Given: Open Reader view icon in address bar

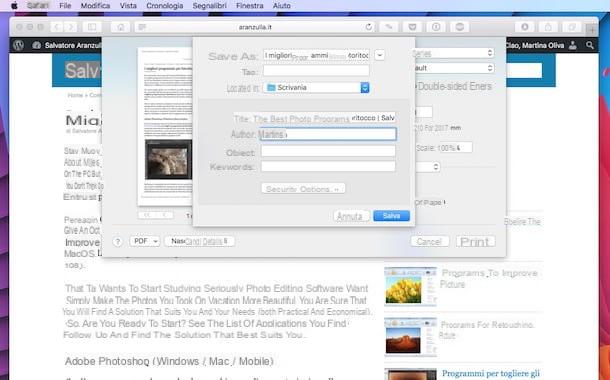Looking at the screenshot, I should coord(142,27).
